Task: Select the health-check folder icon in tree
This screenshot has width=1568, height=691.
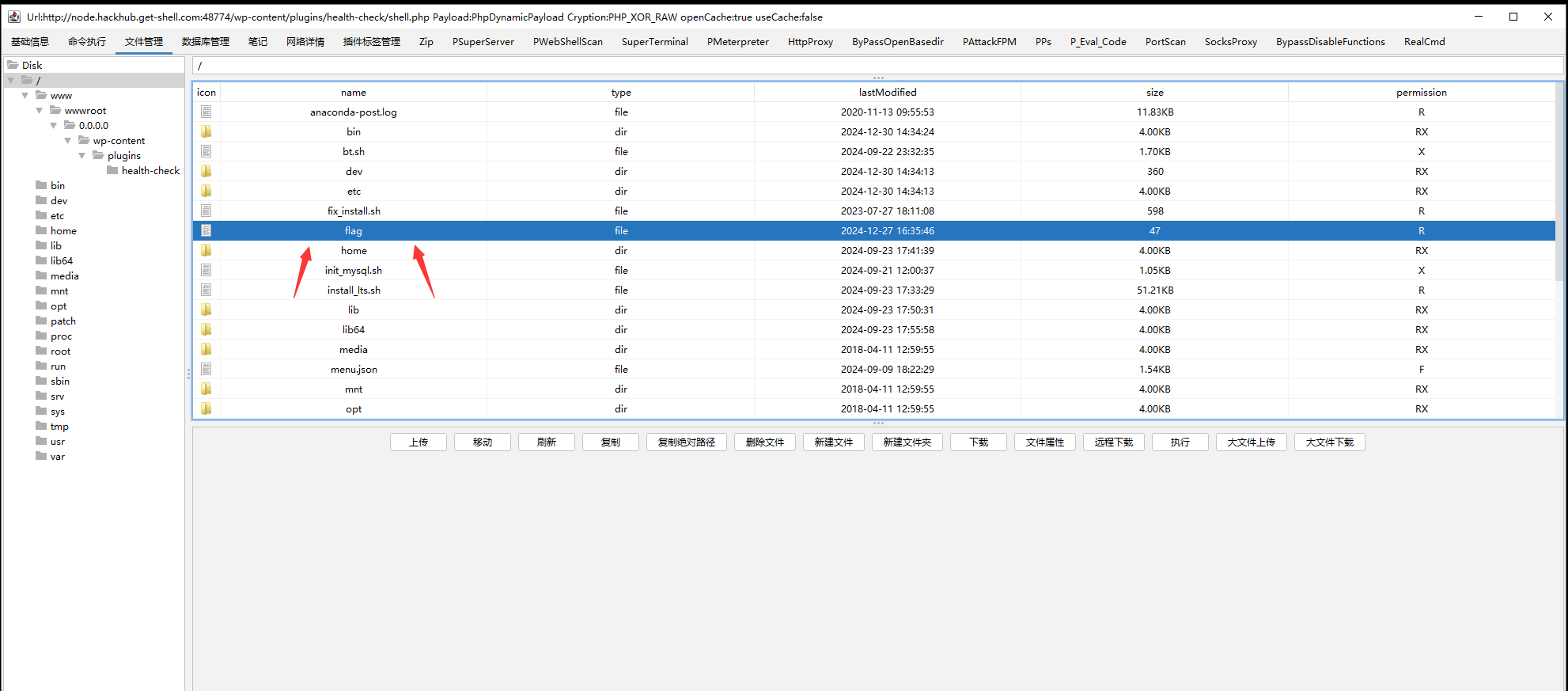Action: pos(112,170)
